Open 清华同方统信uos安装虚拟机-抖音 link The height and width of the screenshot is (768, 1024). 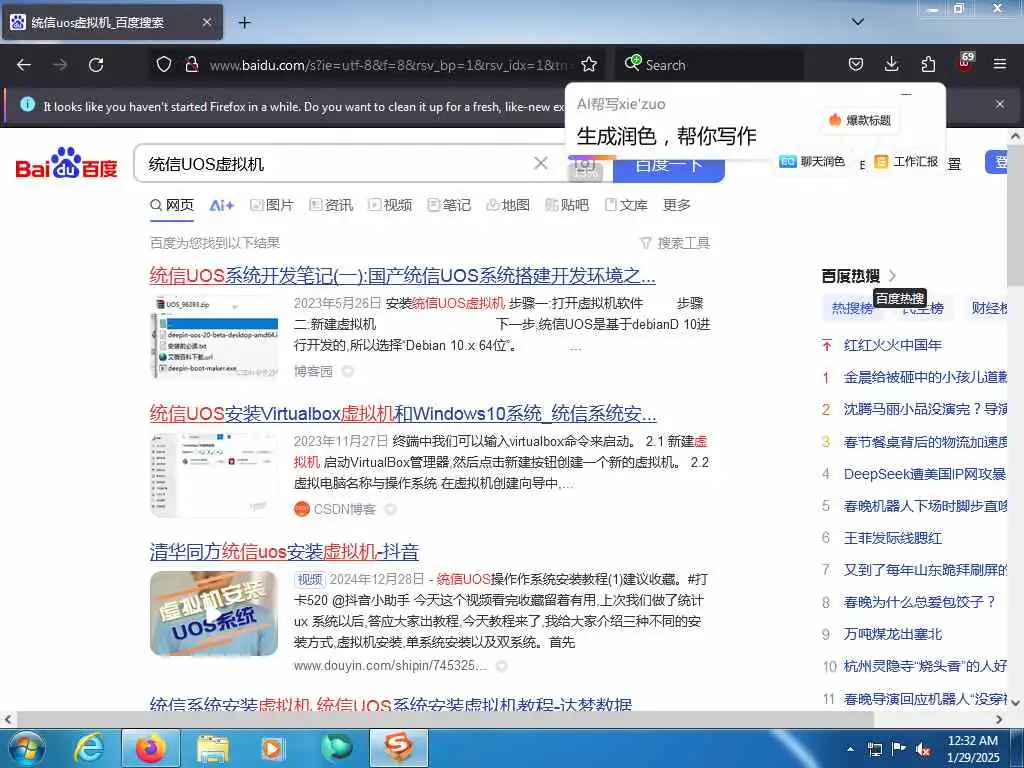[x=284, y=552]
